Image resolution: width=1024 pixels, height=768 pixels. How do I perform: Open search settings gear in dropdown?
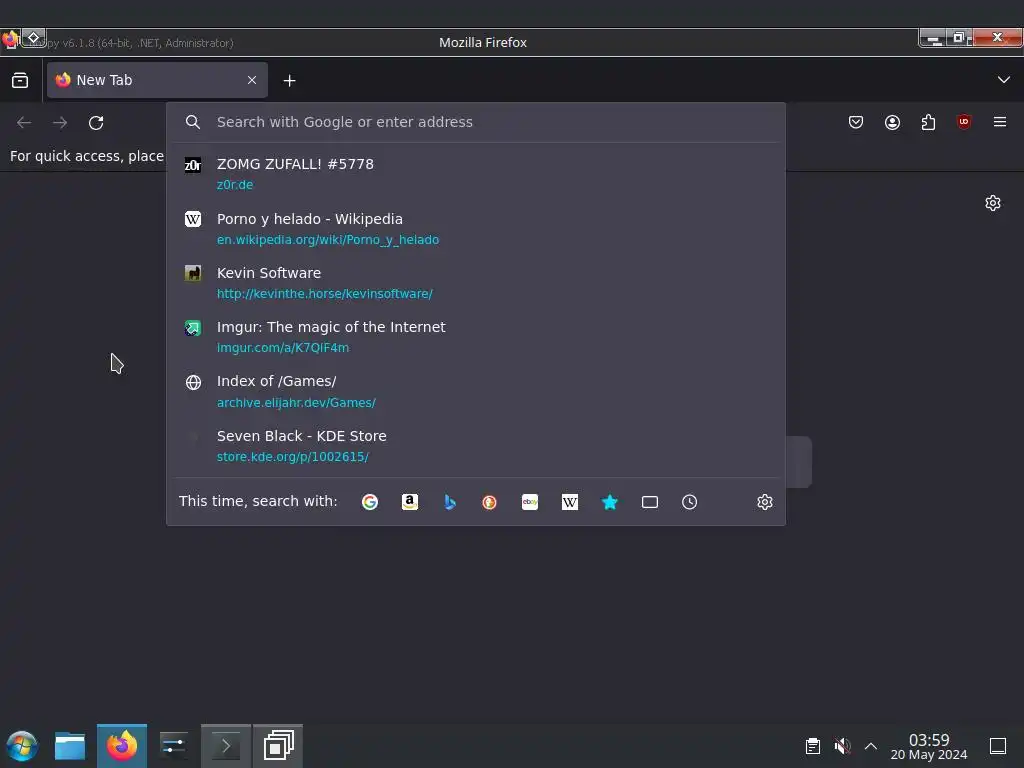click(x=765, y=502)
